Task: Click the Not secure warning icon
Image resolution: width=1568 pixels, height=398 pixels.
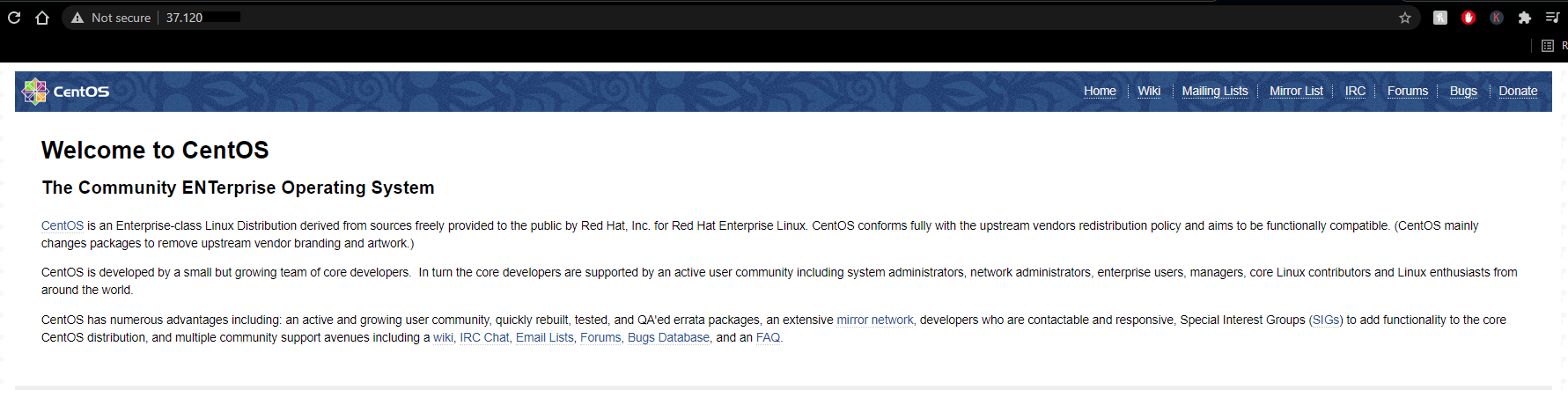Action: tap(77, 18)
